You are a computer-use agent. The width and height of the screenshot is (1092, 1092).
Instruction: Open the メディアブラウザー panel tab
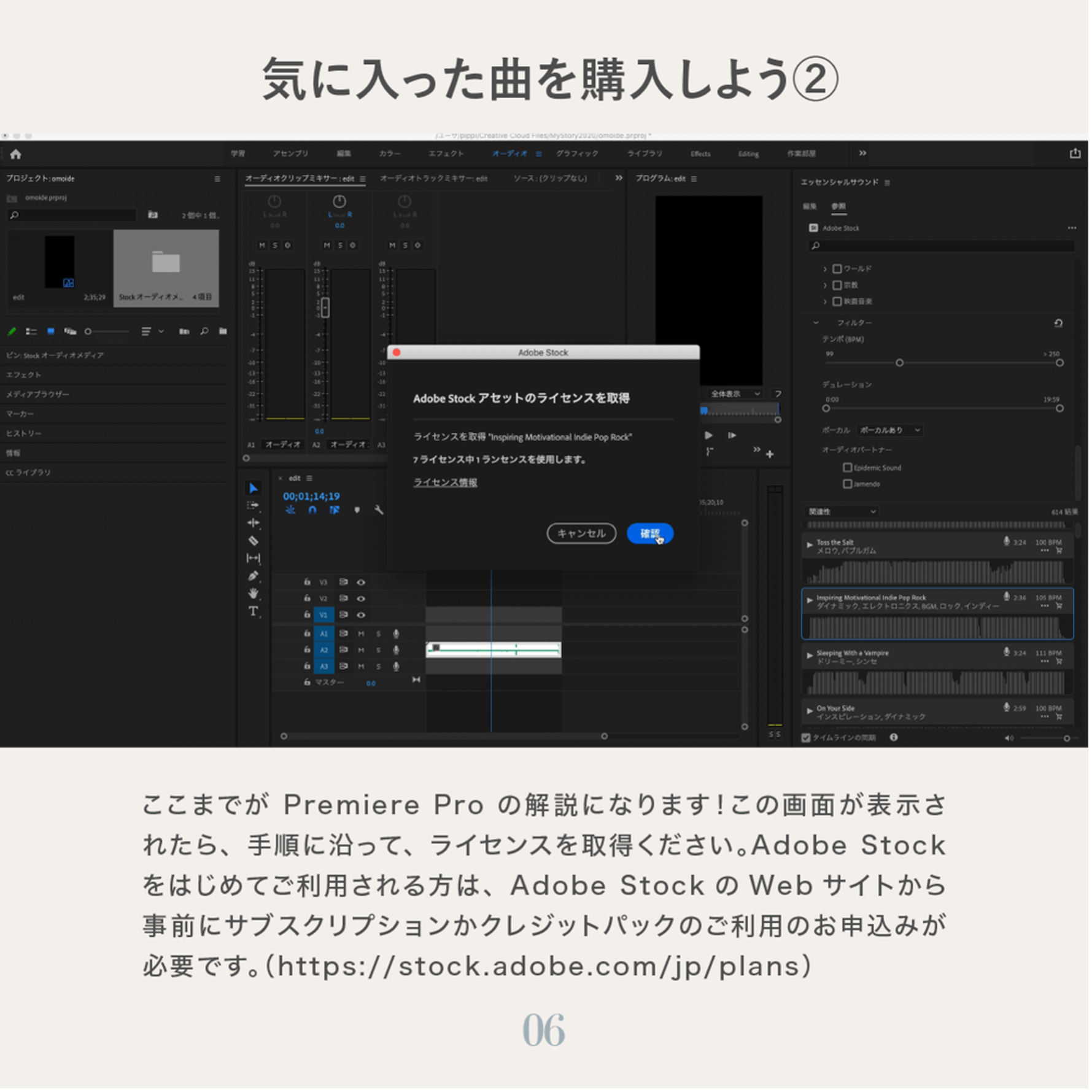click(x=38, y=395)
